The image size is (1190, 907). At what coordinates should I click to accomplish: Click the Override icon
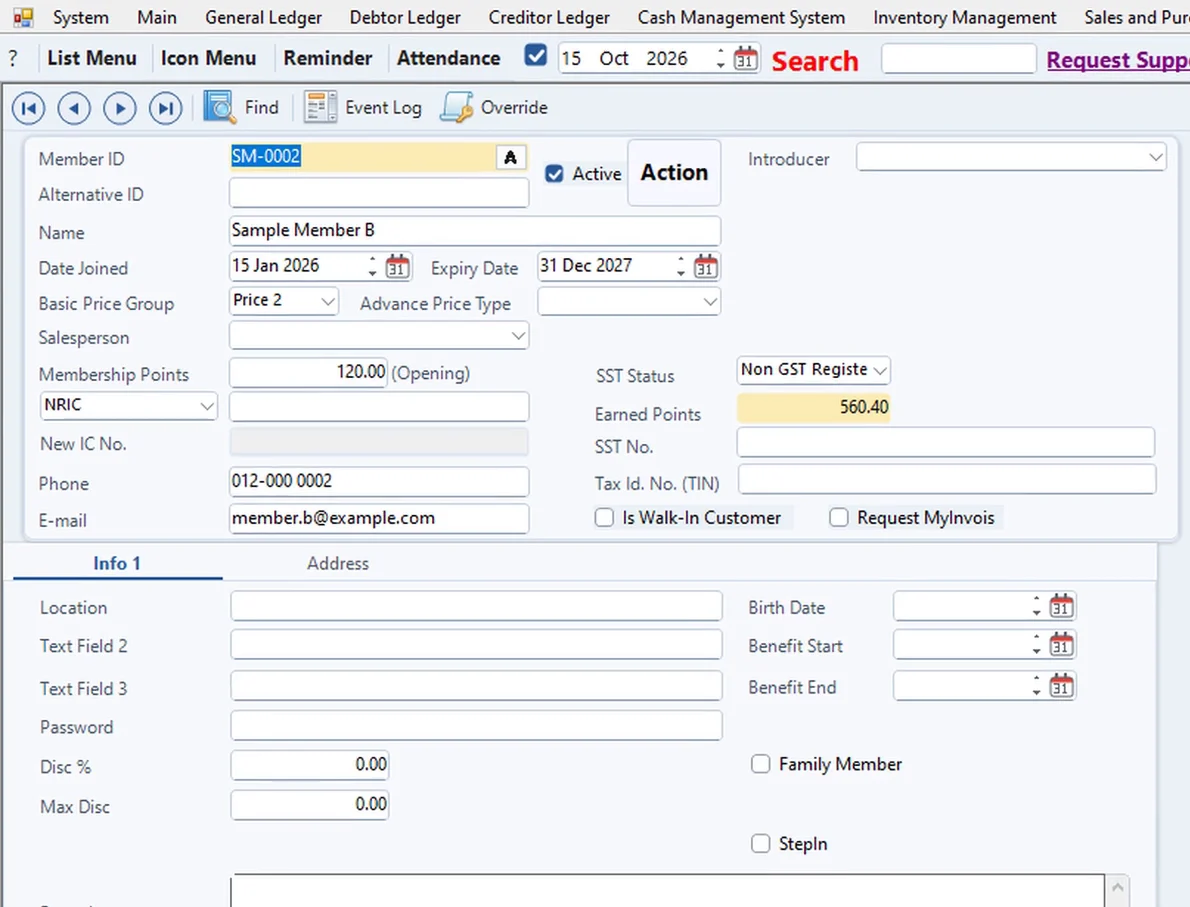pos(456,107)
